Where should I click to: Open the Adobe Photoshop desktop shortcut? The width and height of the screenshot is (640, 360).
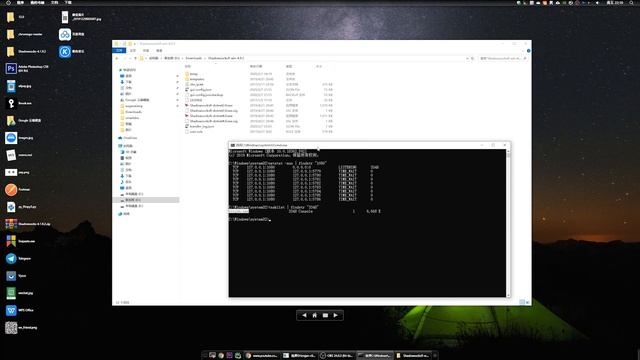11,68
